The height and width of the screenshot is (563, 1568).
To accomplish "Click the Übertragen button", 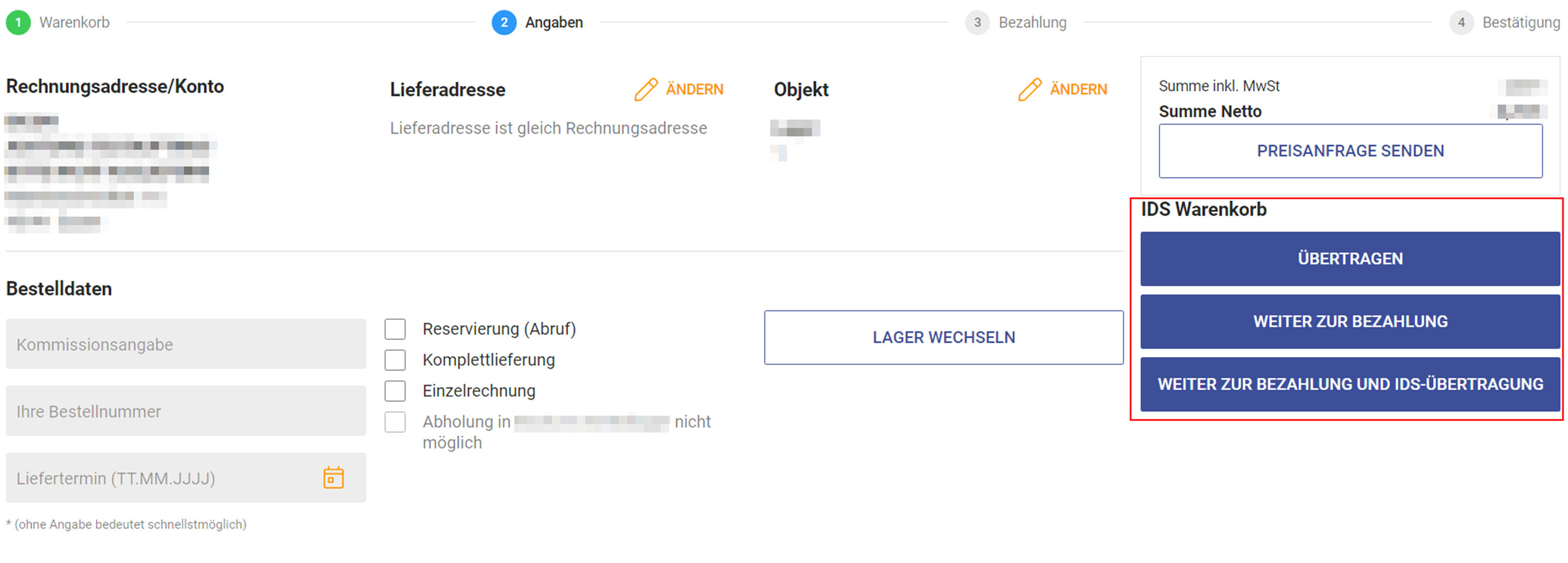I will (1350, 258).
